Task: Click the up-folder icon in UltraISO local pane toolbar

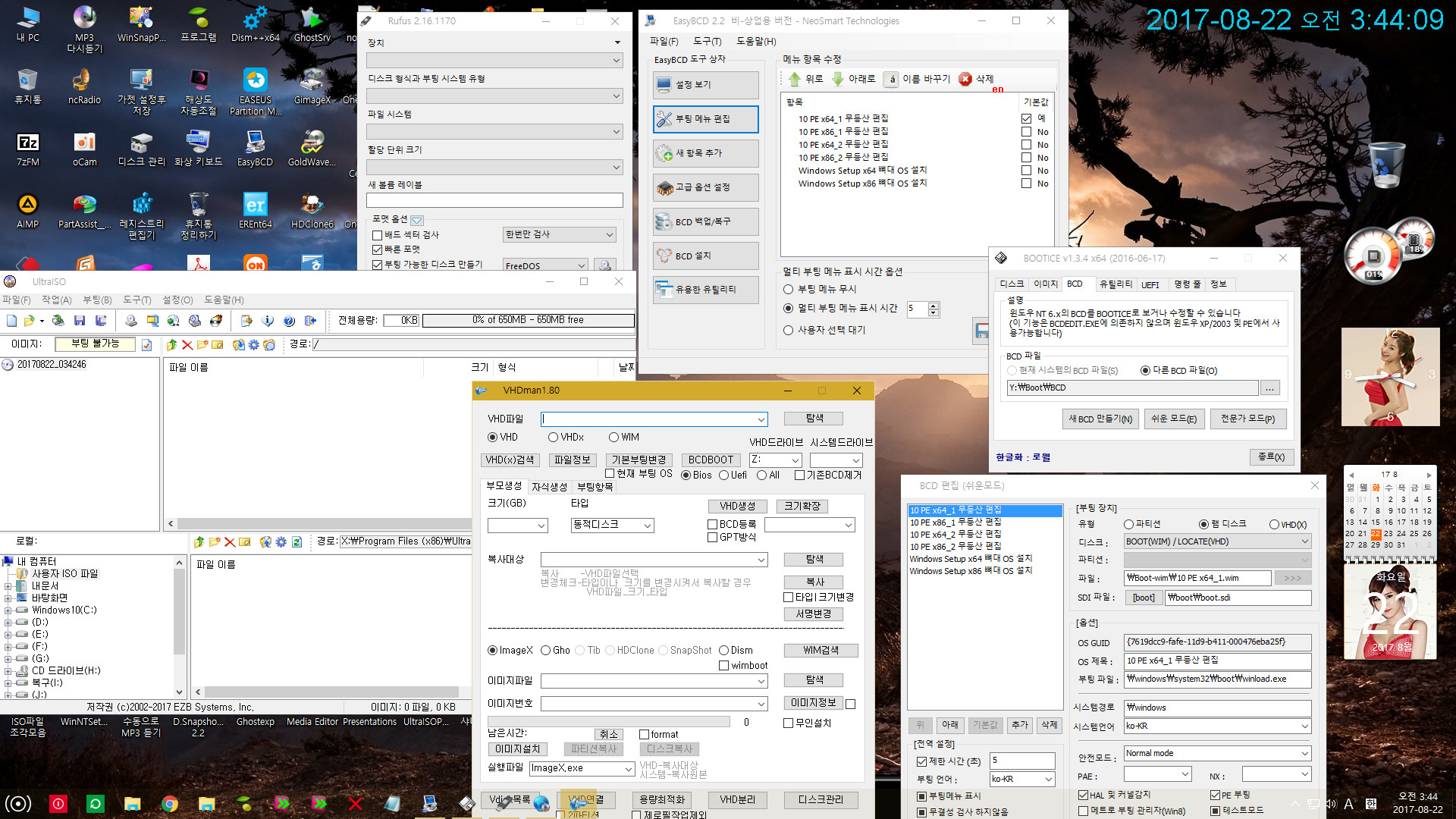Action: pyautogui.click(x=199, y=541)
